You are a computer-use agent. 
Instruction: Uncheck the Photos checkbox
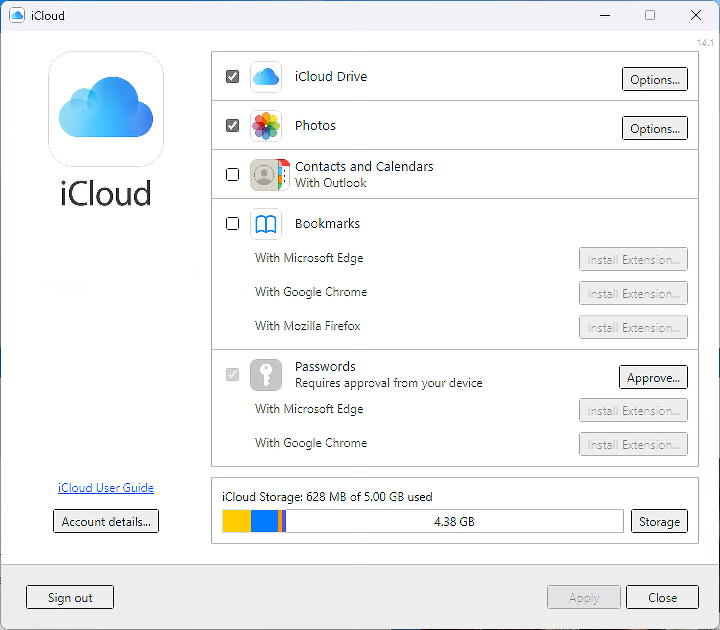click(232, 125)
